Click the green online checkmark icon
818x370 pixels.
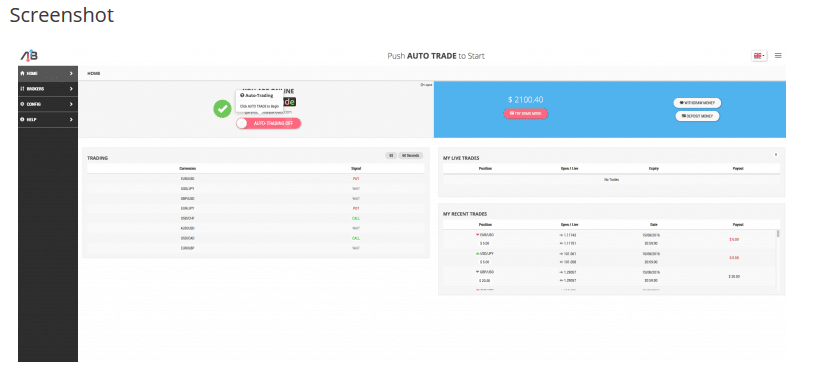(x=222, y=109)
